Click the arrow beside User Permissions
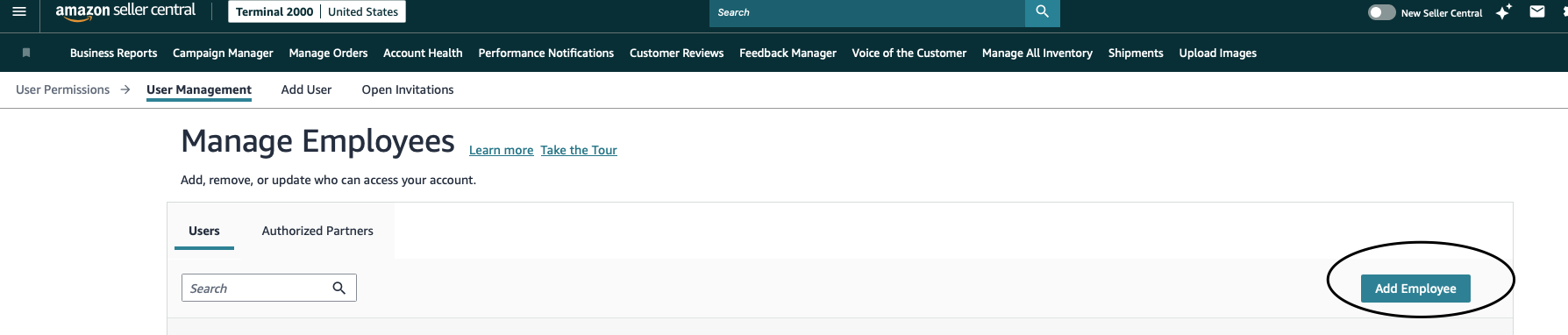Viewport: 1568px width, 335px height. pos(125,89)
